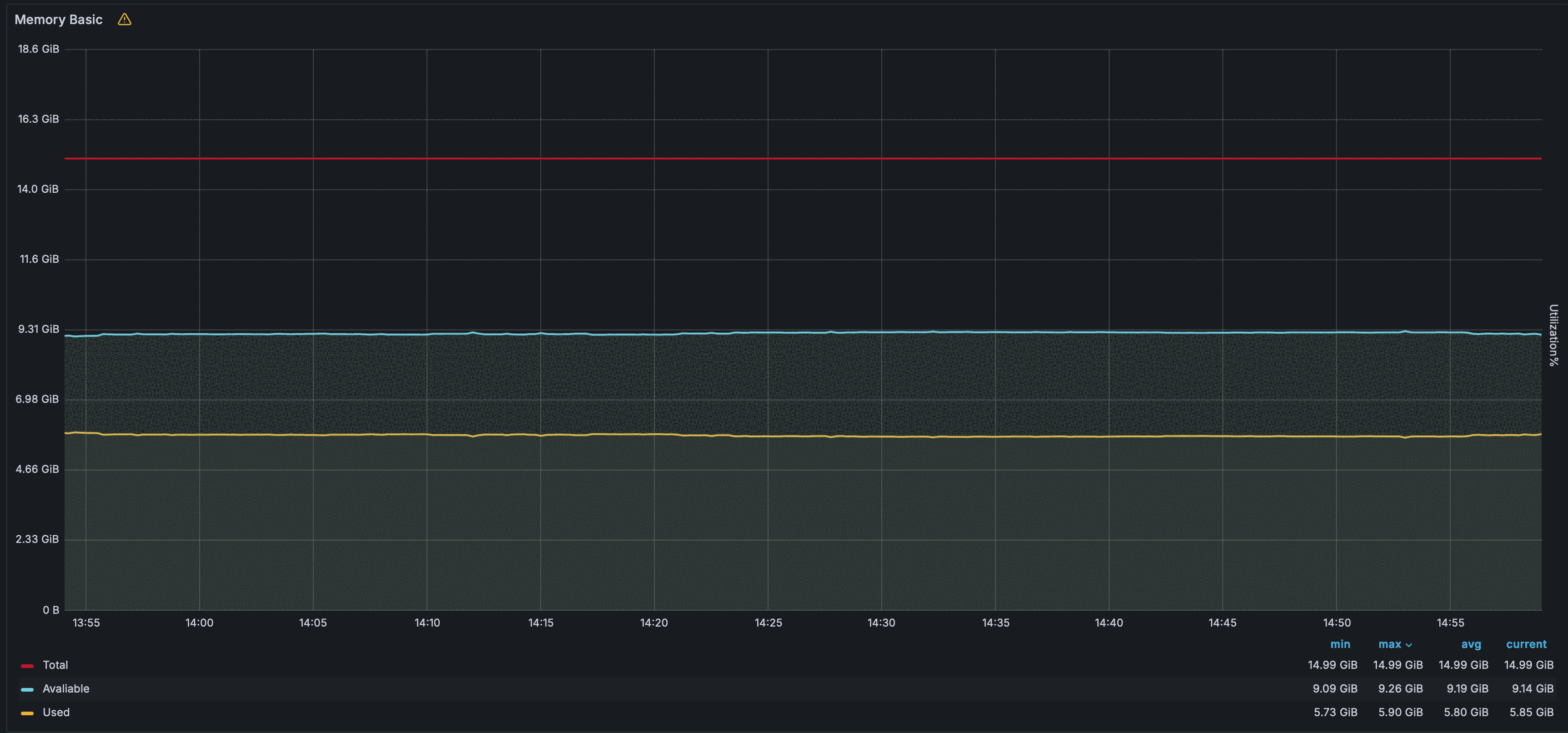Sort legend by current column
The width and height of the screenshot is (1568, 733).
click(x=1526, y=644)
